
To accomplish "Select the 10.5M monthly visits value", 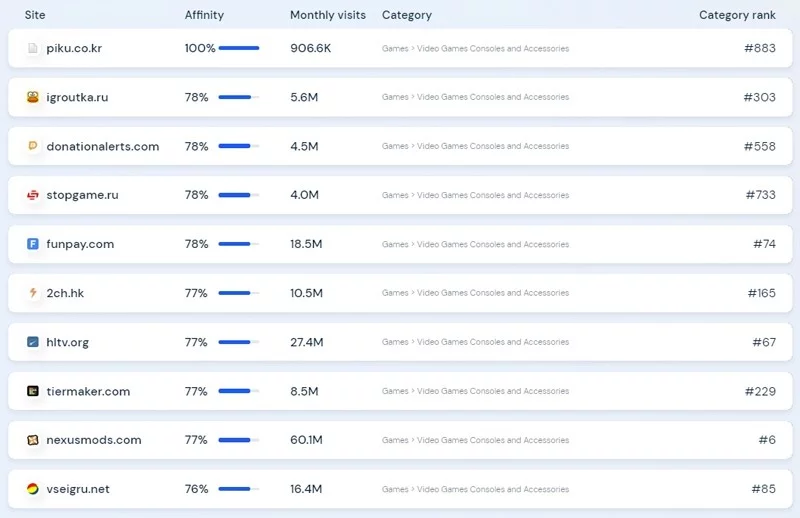I will click(x=306, y=293).
